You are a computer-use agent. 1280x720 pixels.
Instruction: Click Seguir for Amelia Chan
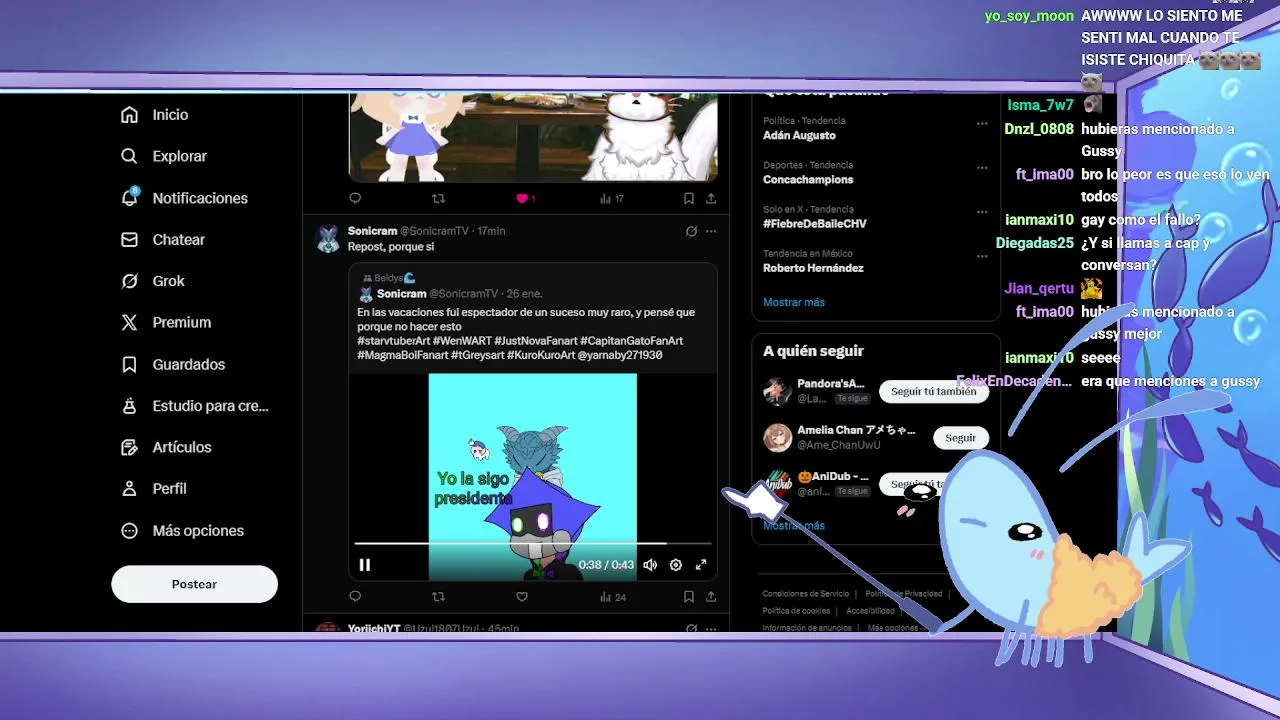[960, 438]
